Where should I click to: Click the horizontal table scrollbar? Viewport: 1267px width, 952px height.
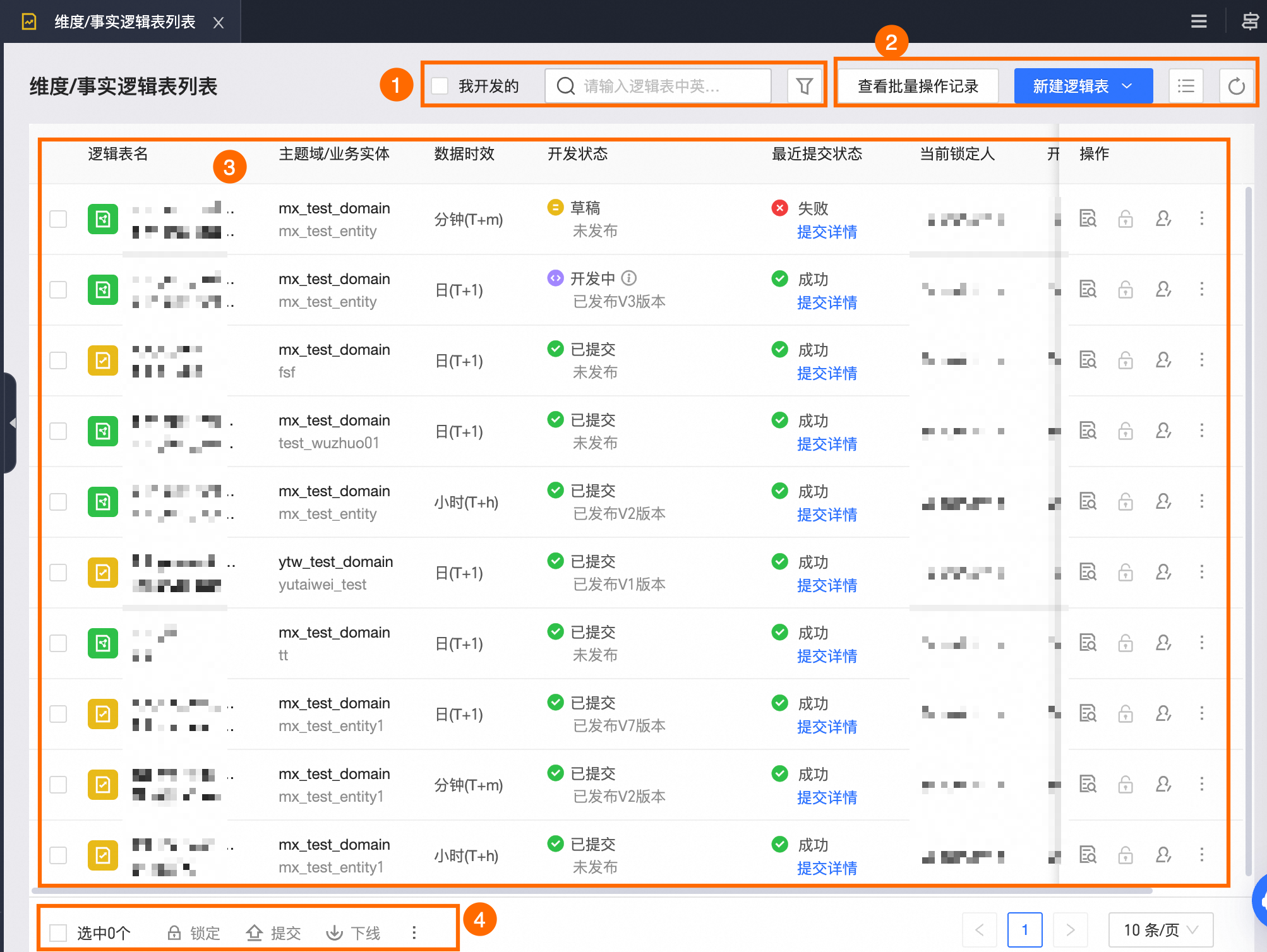(592, 891)
